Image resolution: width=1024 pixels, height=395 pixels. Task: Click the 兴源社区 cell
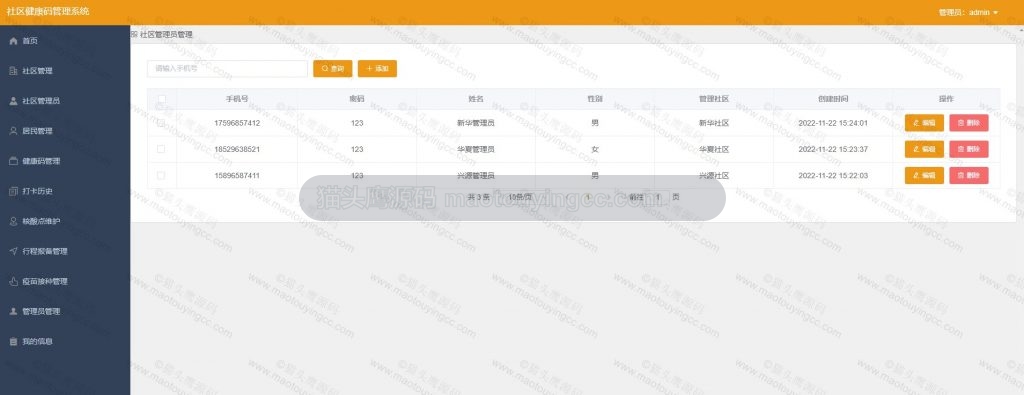(714, 176)
